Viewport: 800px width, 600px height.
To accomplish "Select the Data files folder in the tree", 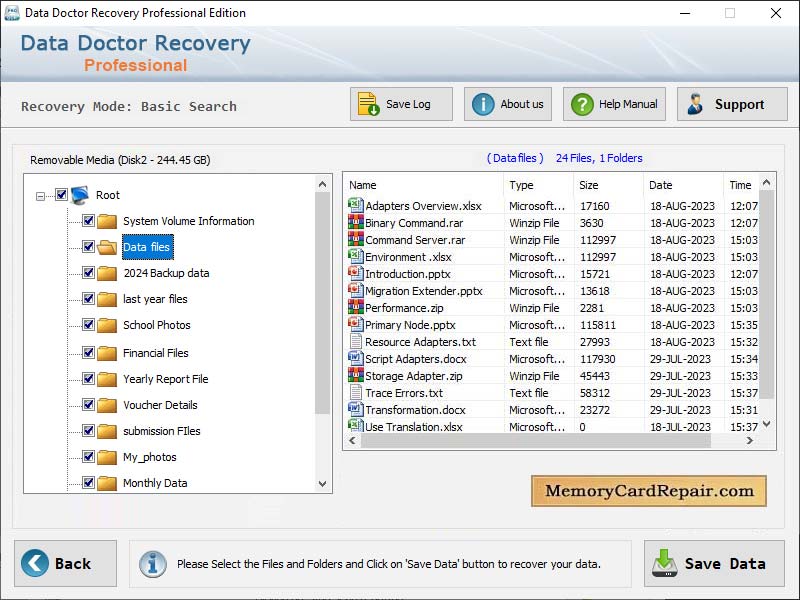I will click(x=147, y=247).
